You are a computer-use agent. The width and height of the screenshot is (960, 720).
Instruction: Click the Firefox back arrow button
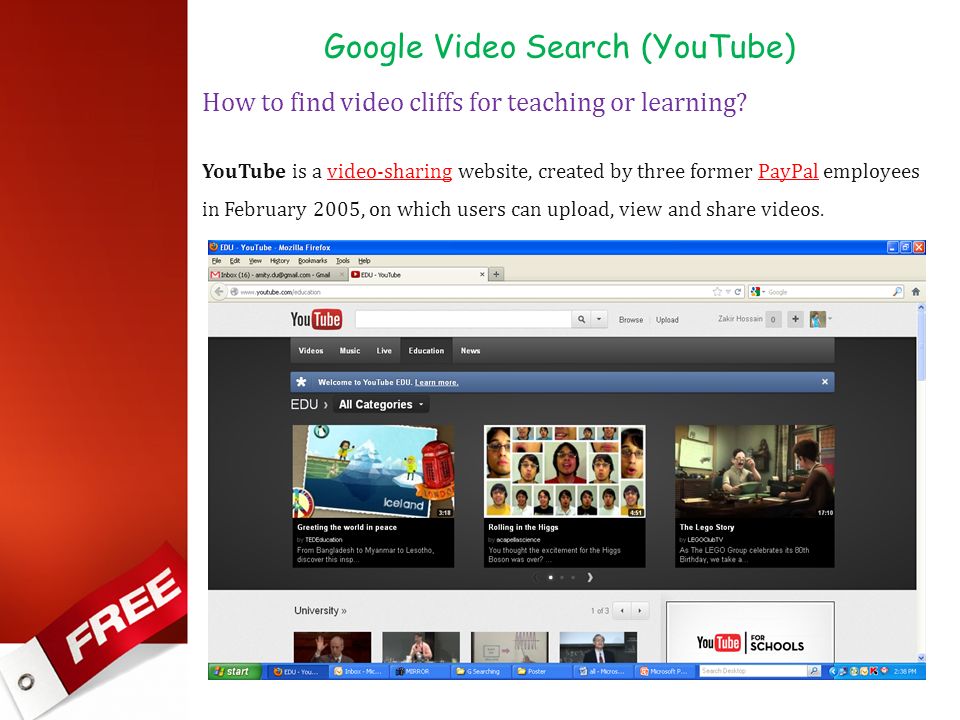tap(219, 292)
